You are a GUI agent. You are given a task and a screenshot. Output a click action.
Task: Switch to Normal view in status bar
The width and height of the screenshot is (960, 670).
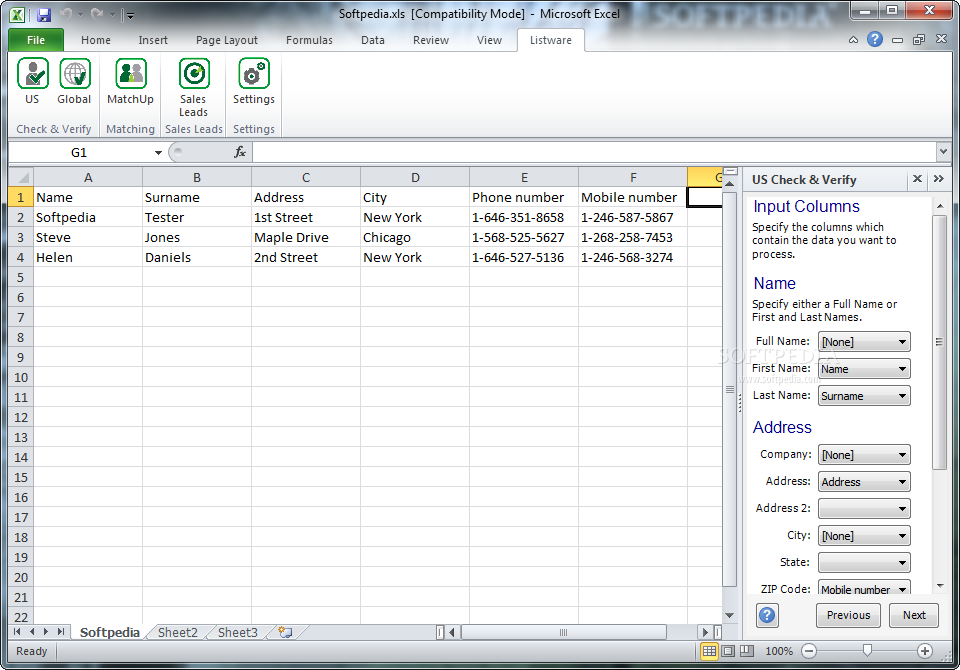point(709,651)
